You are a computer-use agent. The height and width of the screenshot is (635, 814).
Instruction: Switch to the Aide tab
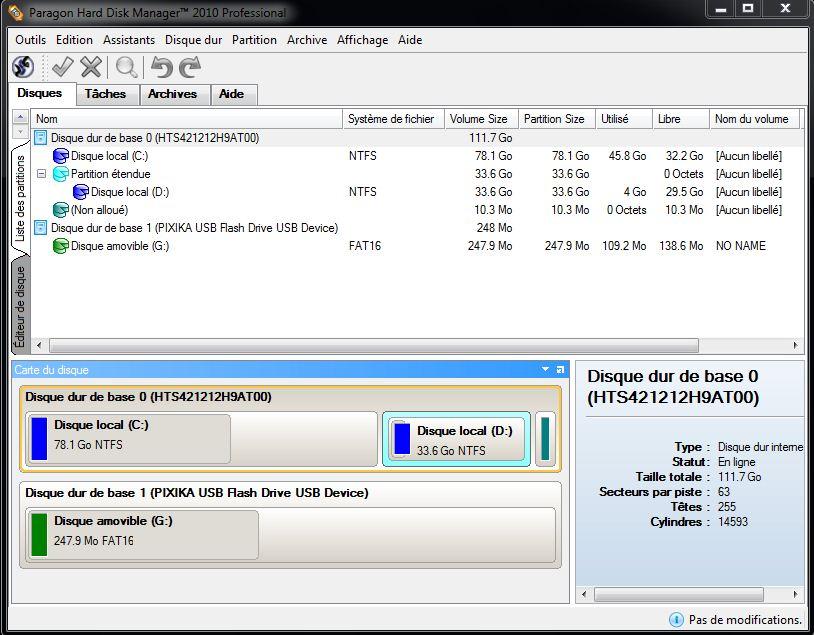234,94
